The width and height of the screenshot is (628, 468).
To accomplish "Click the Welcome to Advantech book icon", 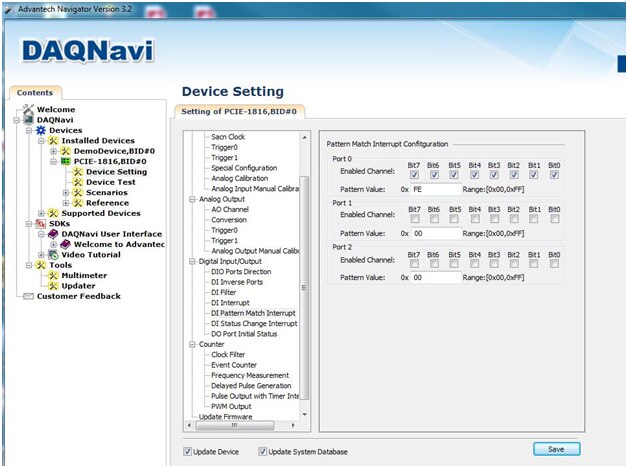I will point(65,244).
